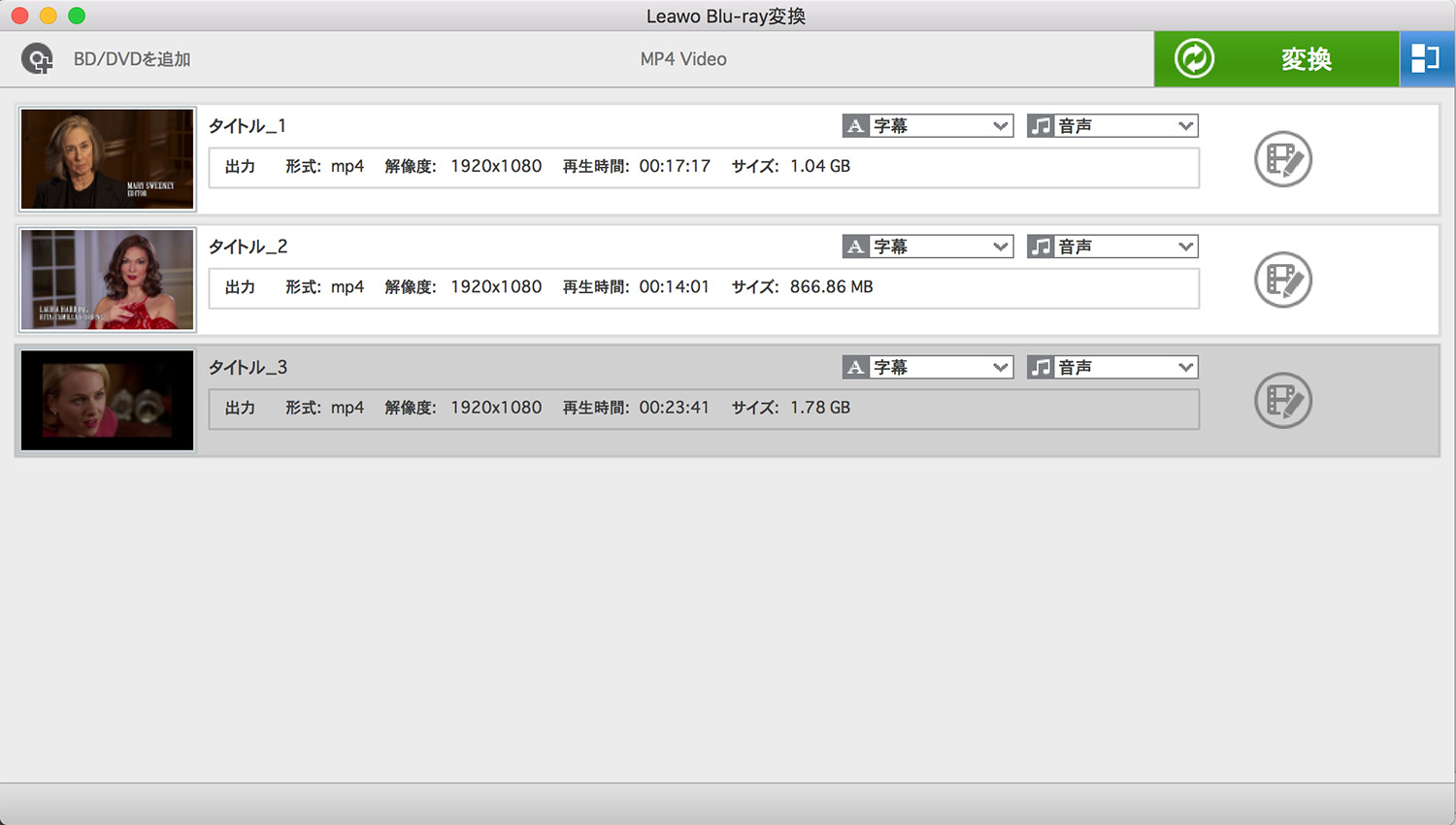Viewport: 1456px width, 825px height.
Task: Select the タイトル_1 video thumbnail
Action: [x=108, y=159]
